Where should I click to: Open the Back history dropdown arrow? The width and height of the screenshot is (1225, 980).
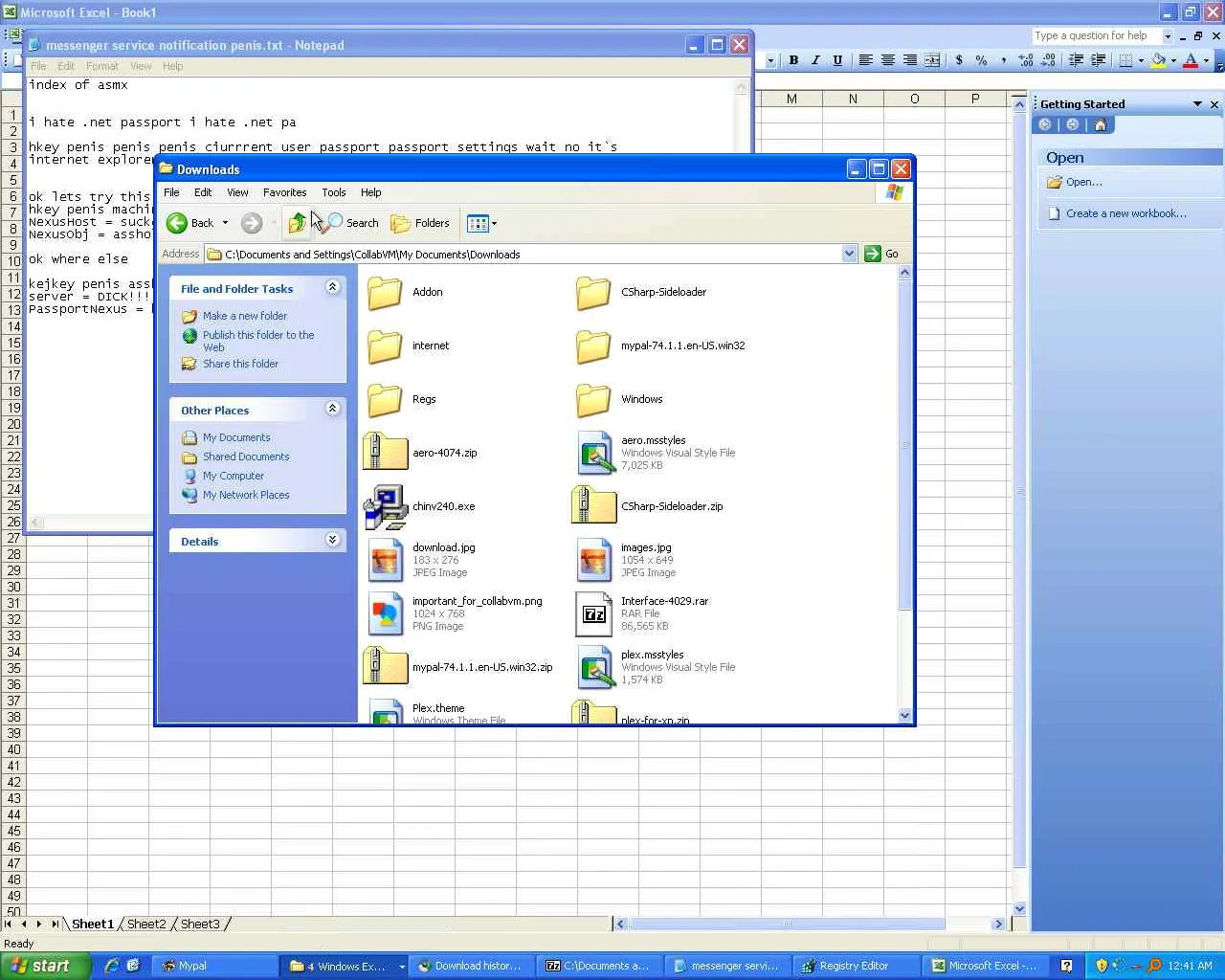[x=225, y=223]
